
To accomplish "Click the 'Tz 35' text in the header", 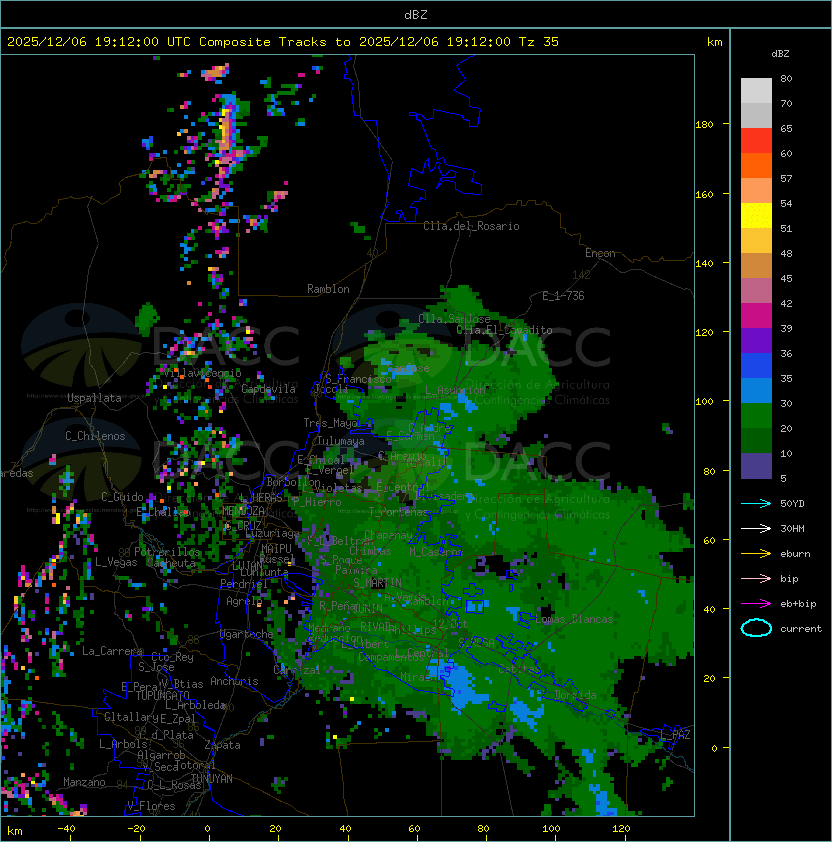I will (539, 42).
